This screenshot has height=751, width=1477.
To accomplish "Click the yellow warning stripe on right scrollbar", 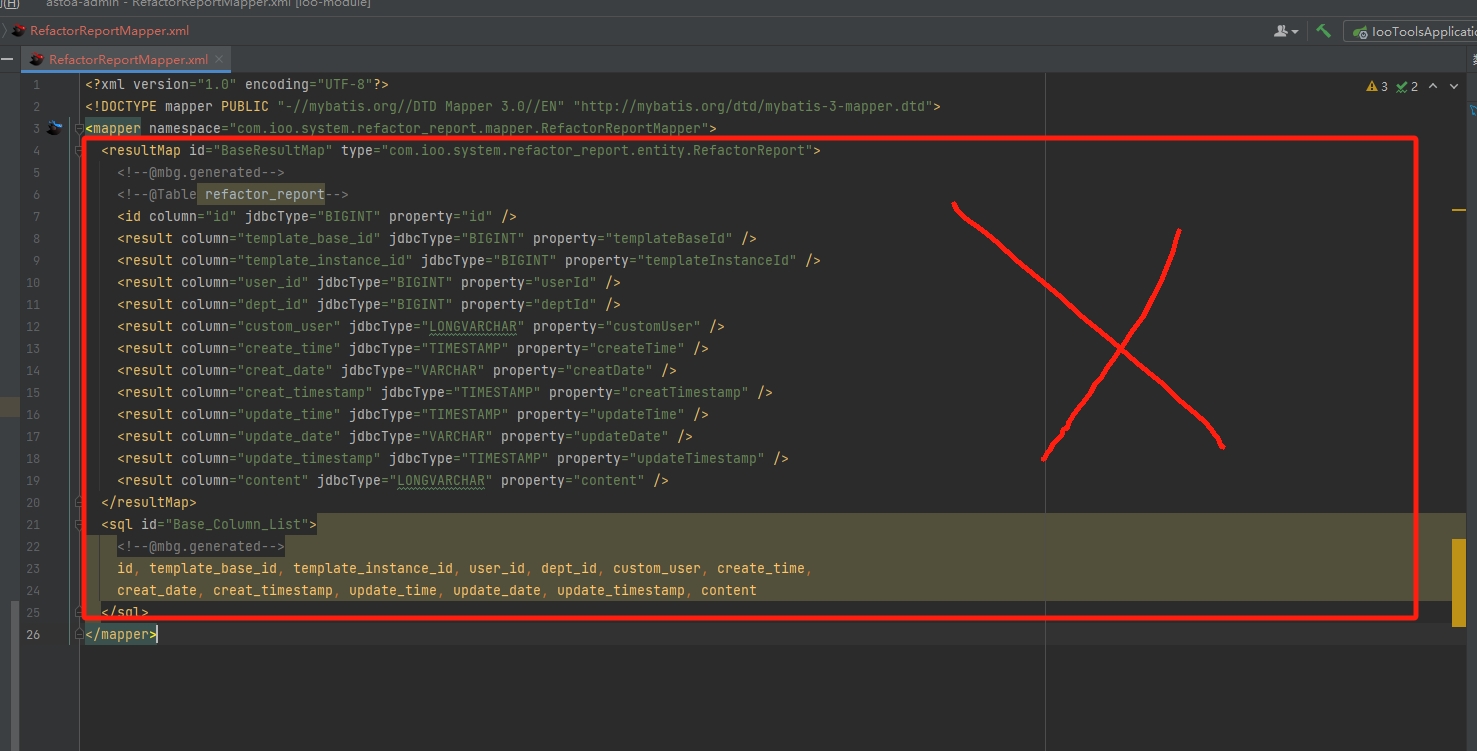I will [x=1458, y=210].
